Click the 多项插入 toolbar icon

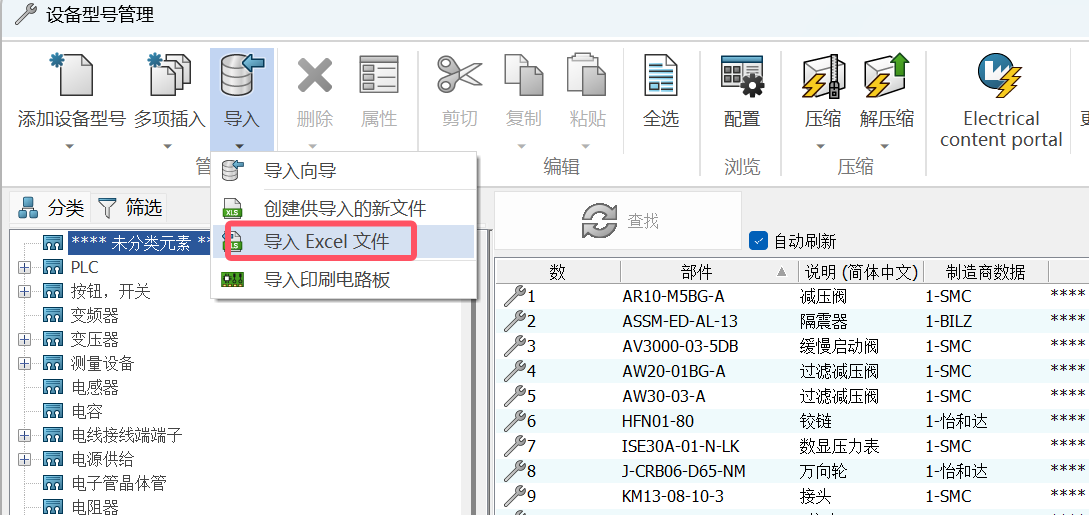[x=169, y=77]
